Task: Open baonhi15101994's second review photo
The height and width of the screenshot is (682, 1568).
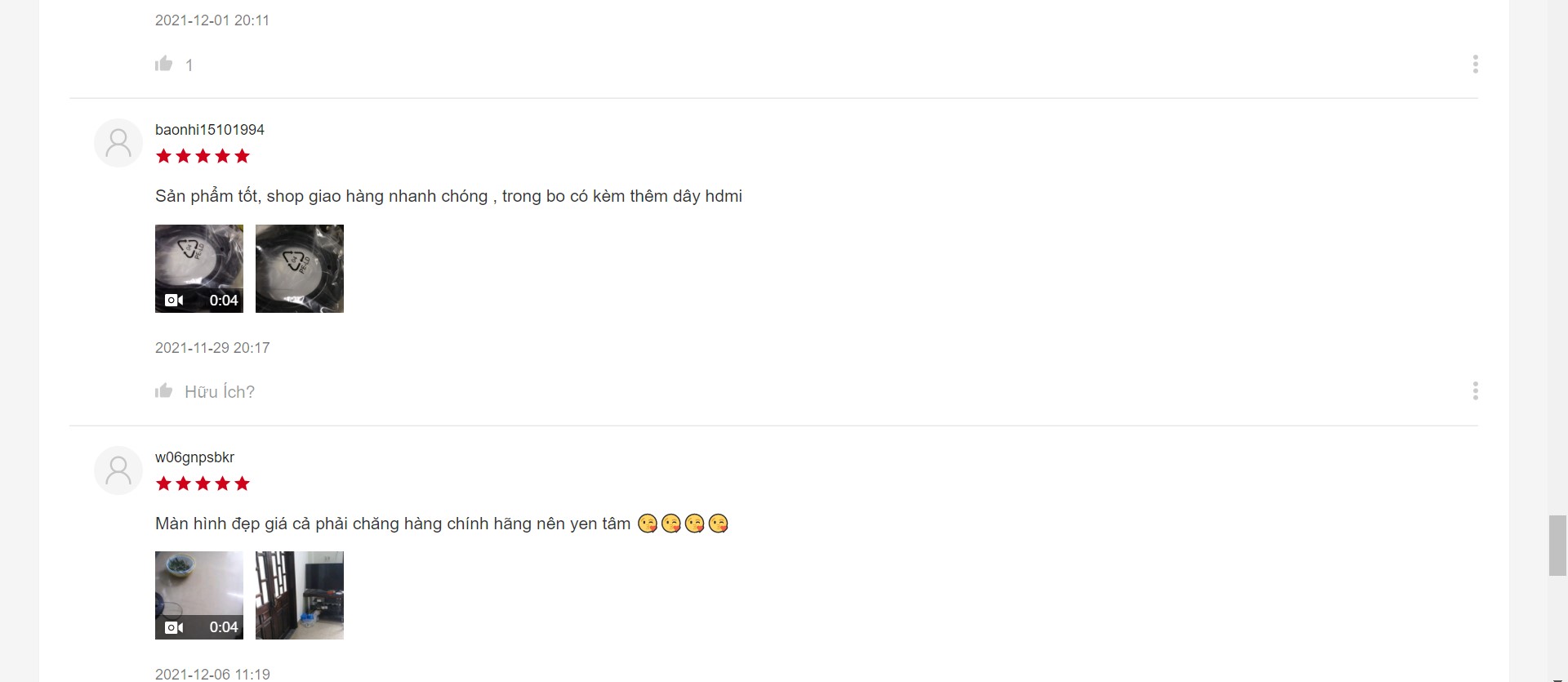Action: [x=300, y=269]
